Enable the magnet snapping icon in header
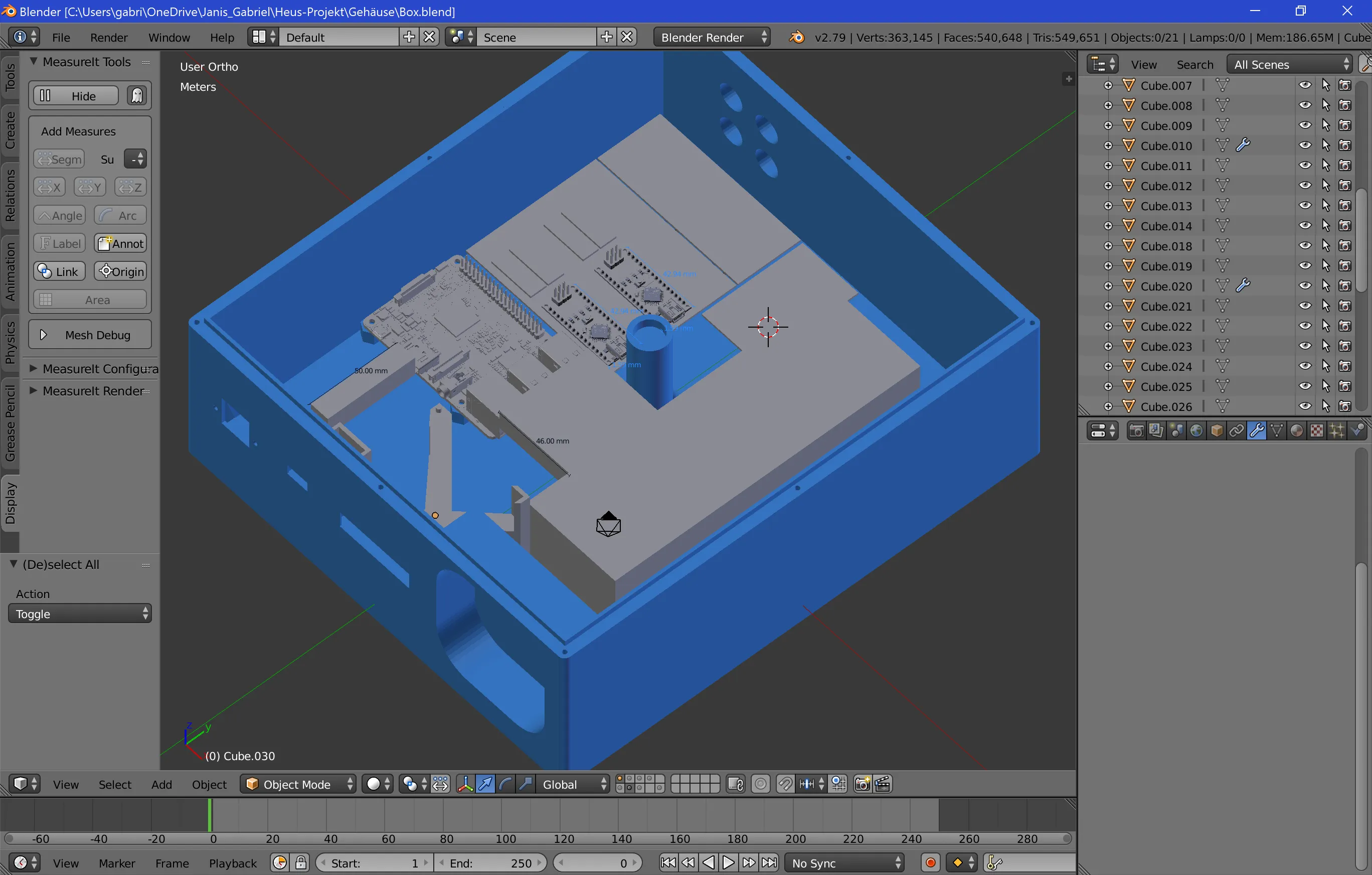1372x875 pixels. tap(785, 784)
